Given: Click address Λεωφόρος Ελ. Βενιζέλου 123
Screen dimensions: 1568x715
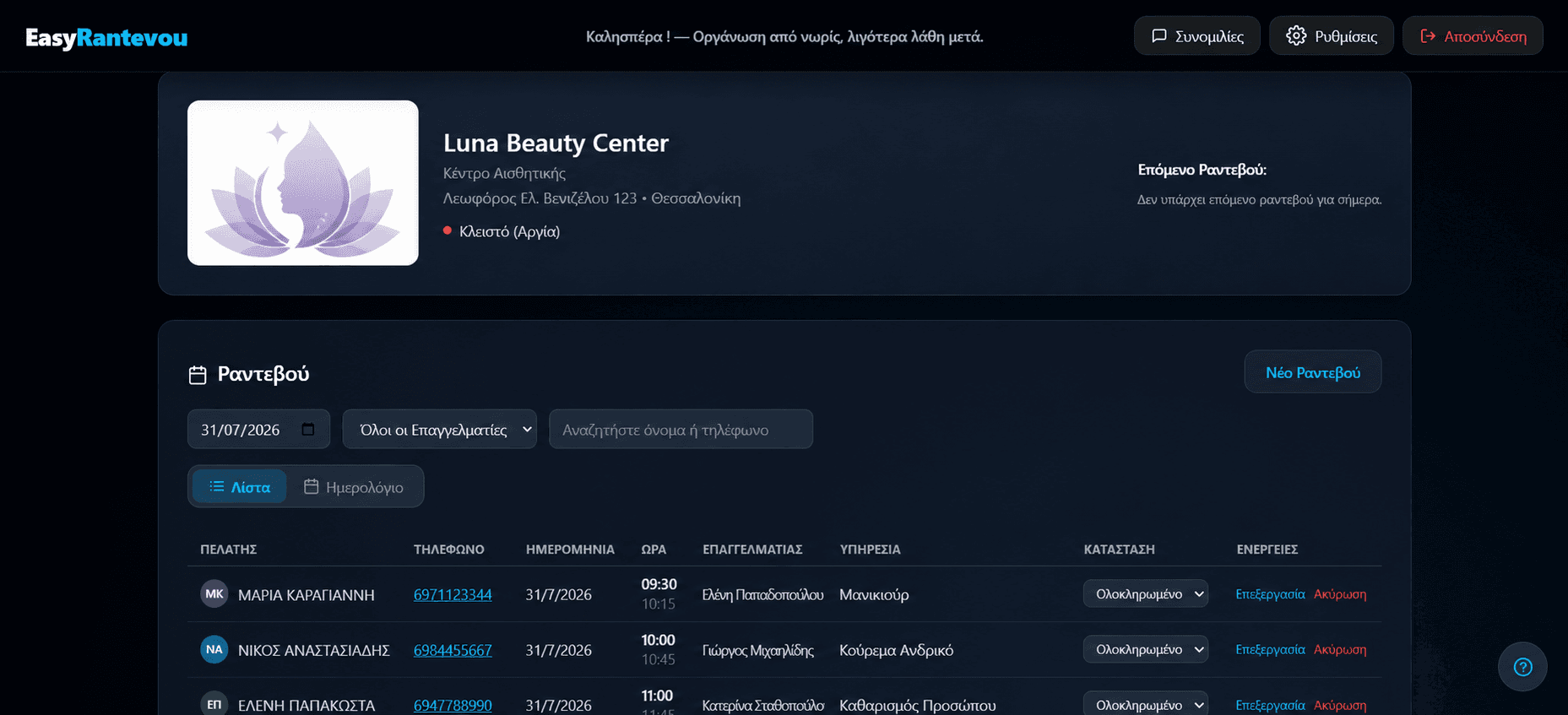Looking at the screenshot, I should point(540,198).
